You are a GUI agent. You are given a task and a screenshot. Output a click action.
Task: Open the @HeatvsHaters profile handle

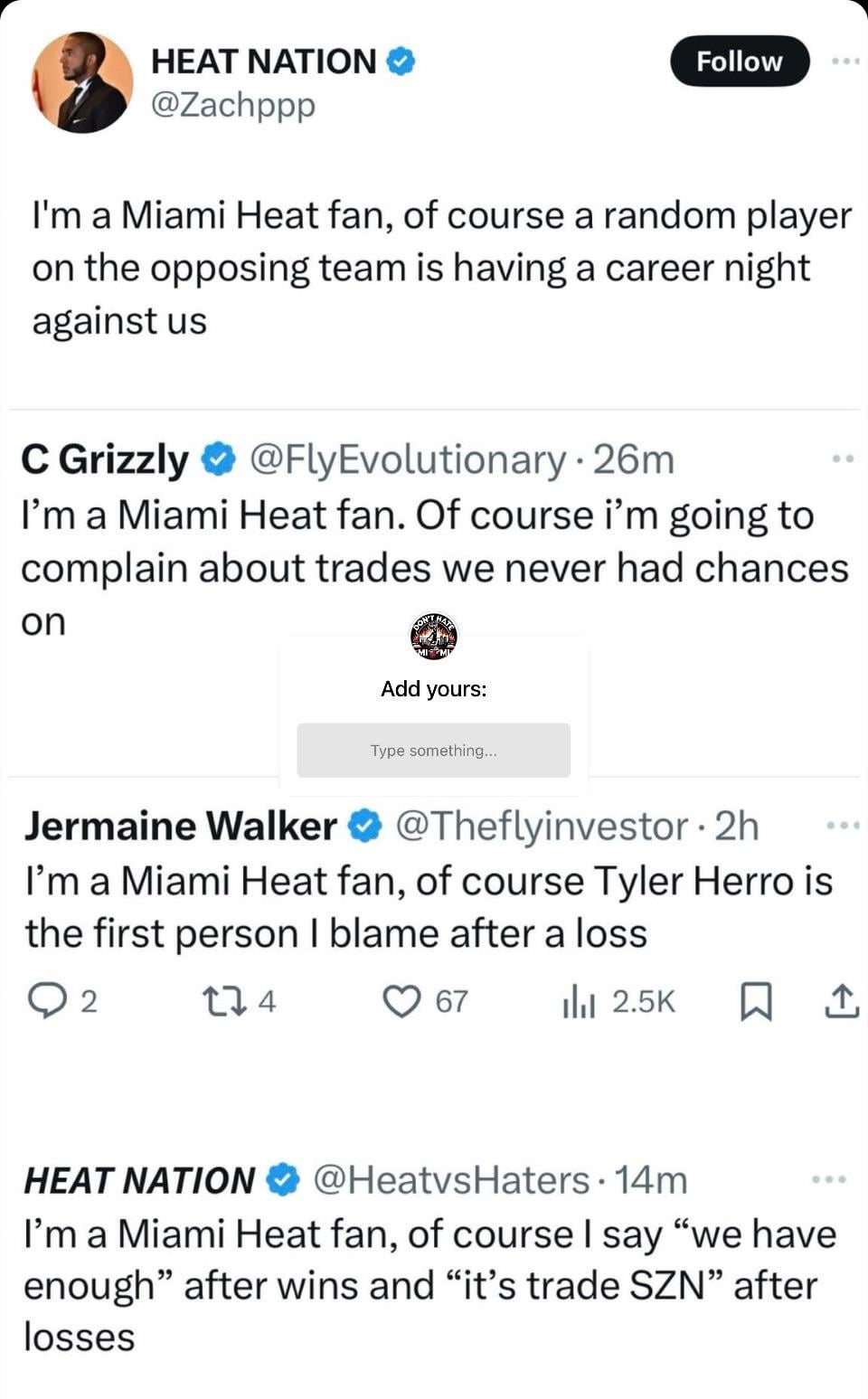click(x=451, y=1180)
